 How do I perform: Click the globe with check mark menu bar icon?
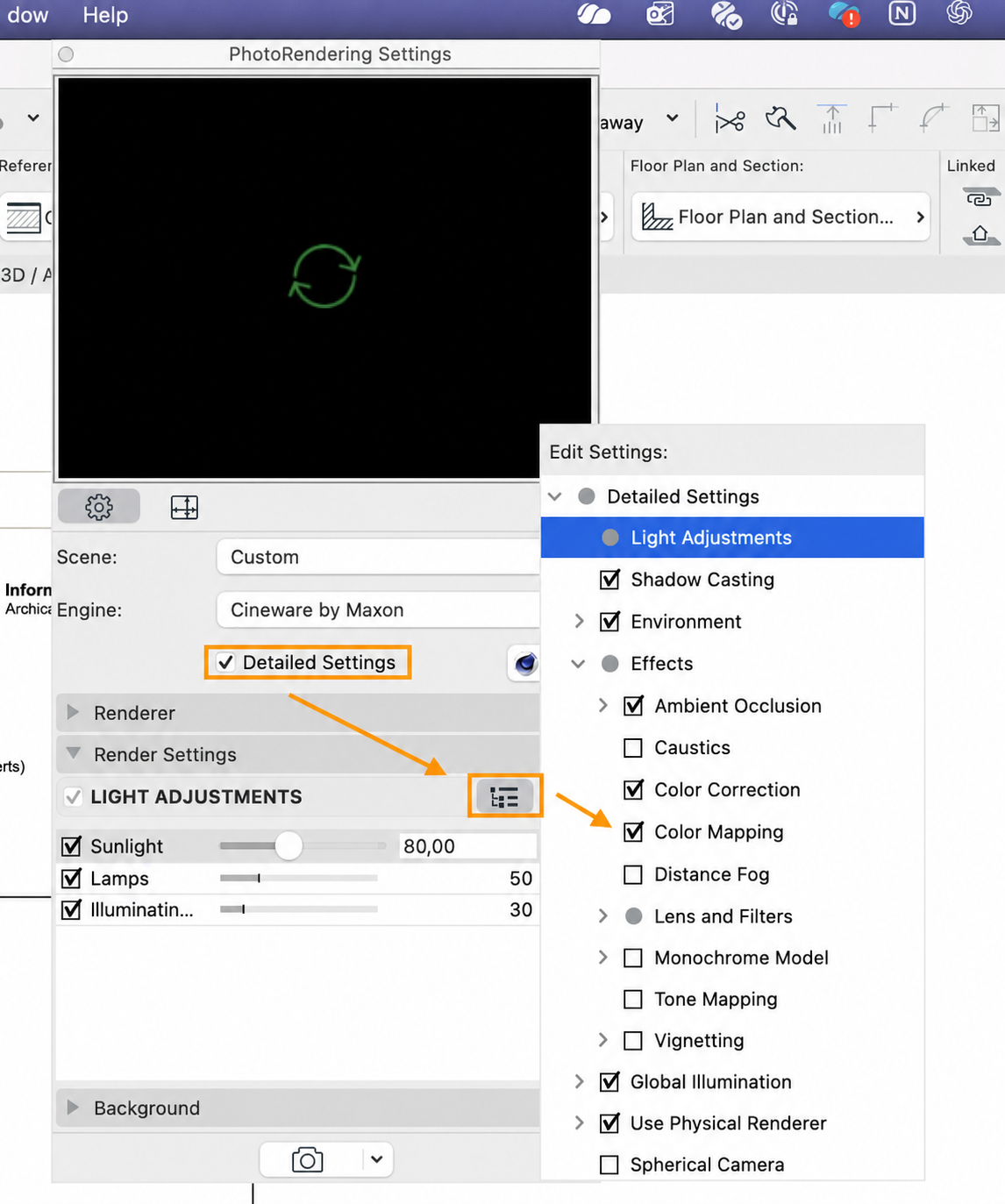(726, 14)
